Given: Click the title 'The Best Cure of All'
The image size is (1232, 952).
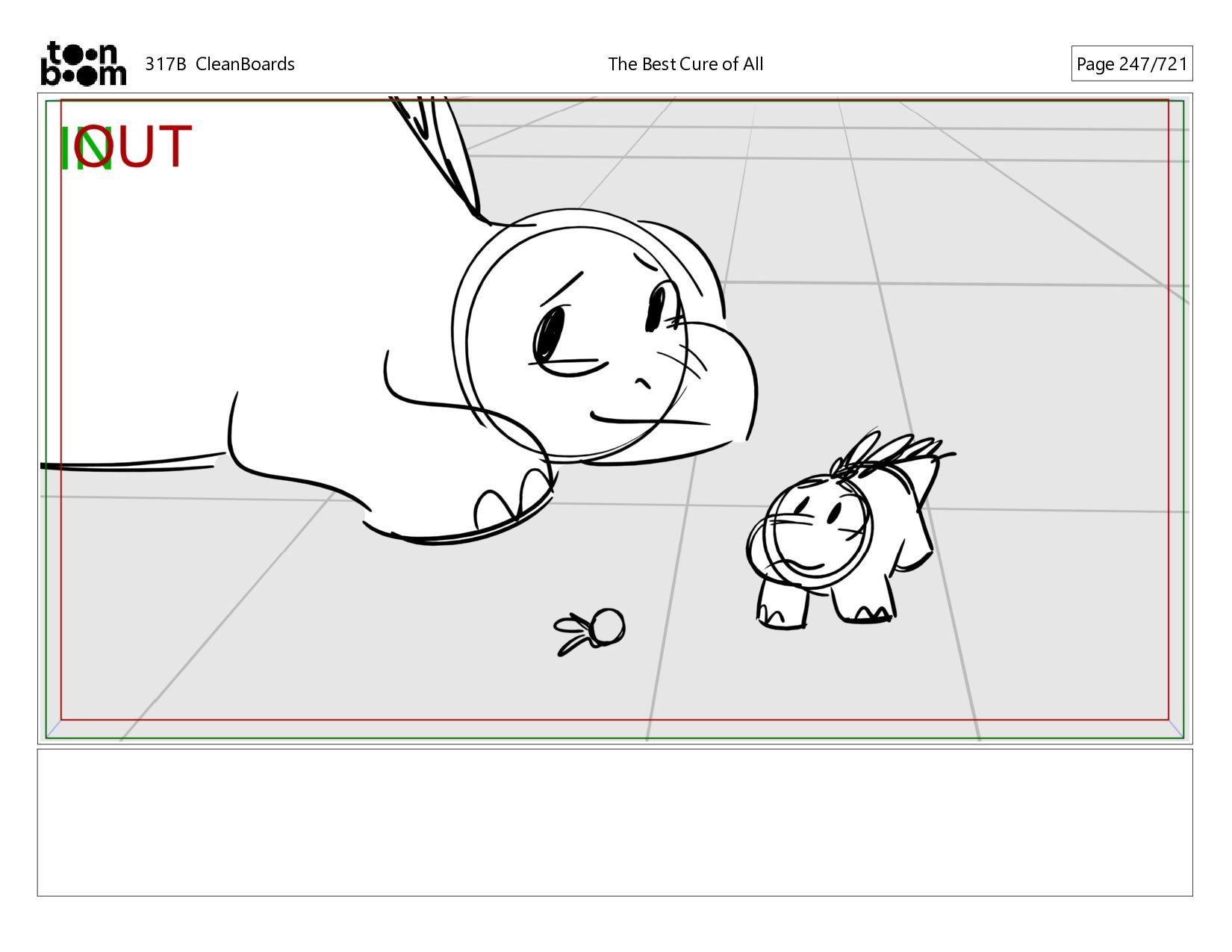Looking at the screenshot, I should point(685,64).
